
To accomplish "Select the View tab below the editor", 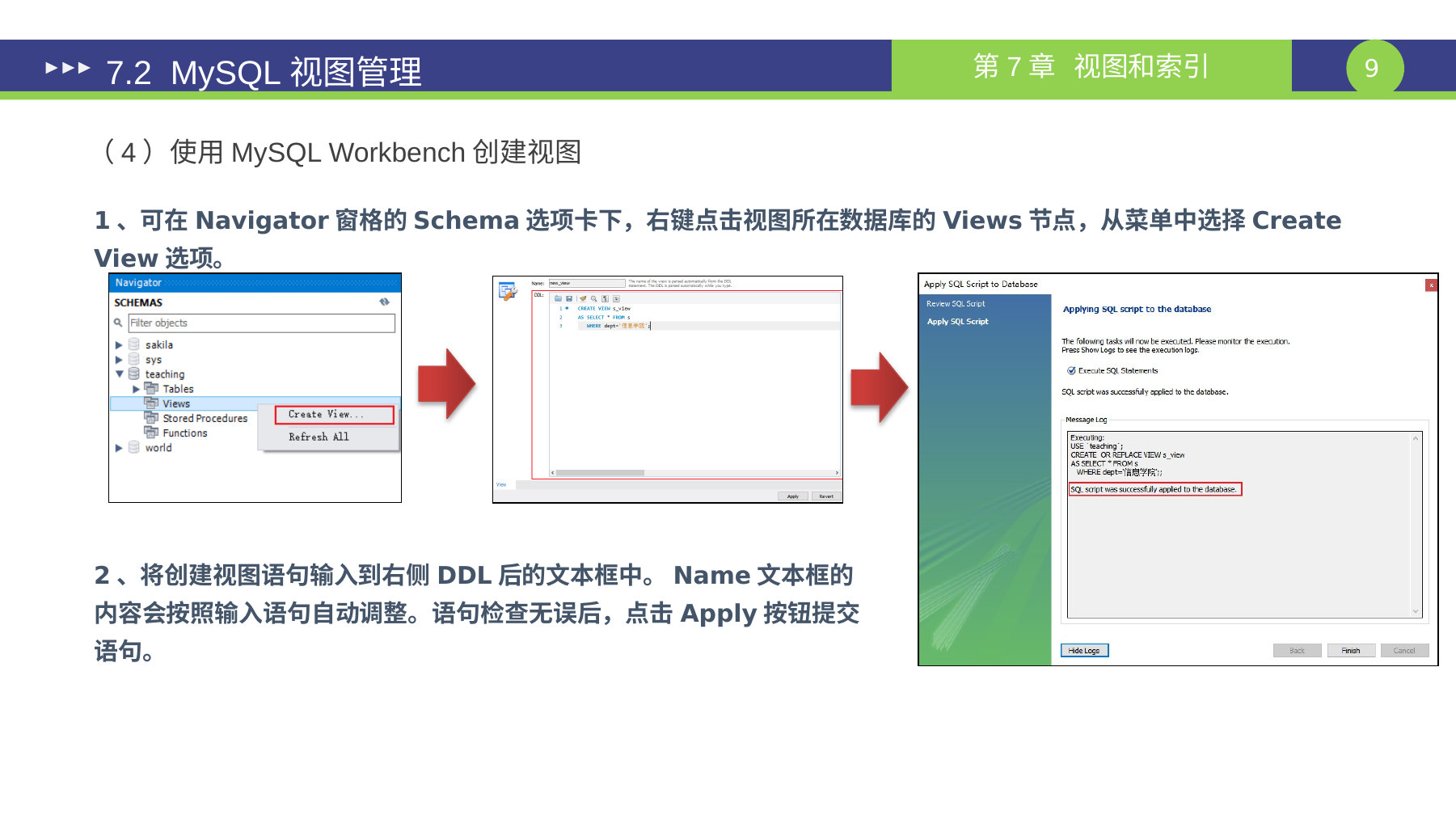I will click(501, 484).
